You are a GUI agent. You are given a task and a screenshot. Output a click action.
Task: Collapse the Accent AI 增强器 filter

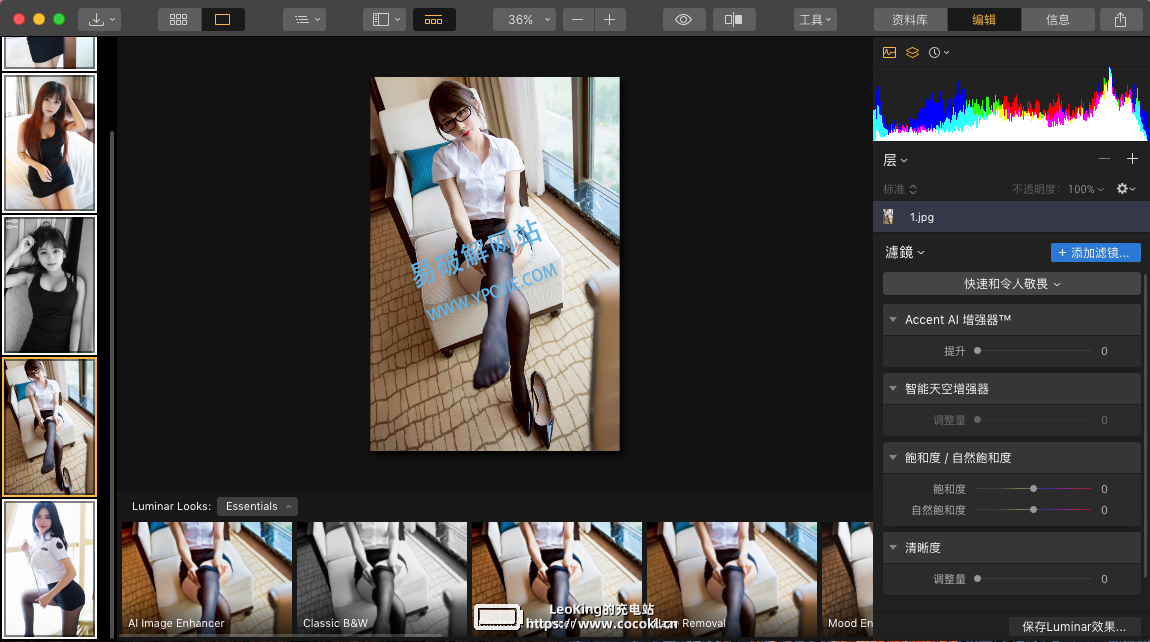893,320
